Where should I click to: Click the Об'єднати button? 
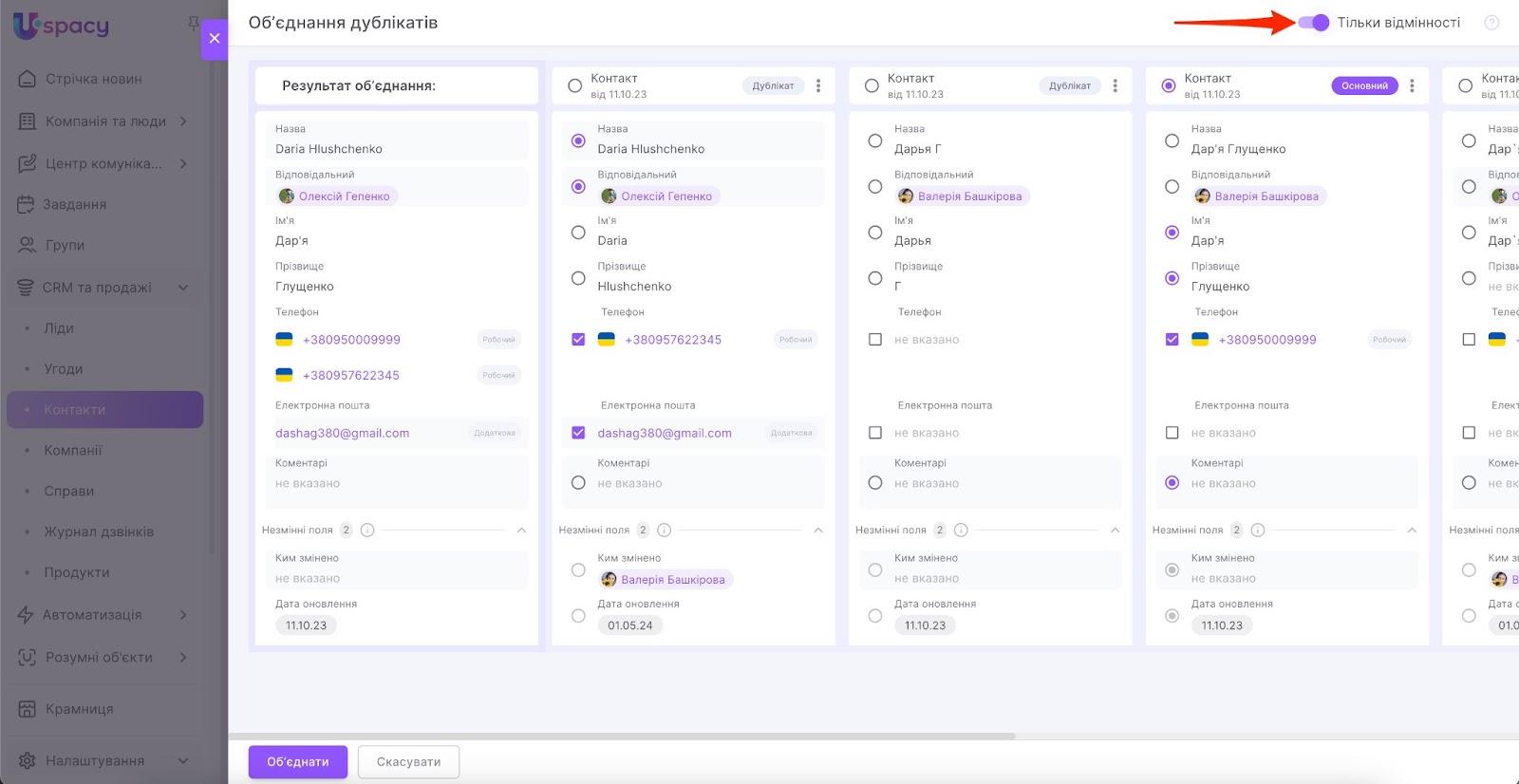[298, 761]
